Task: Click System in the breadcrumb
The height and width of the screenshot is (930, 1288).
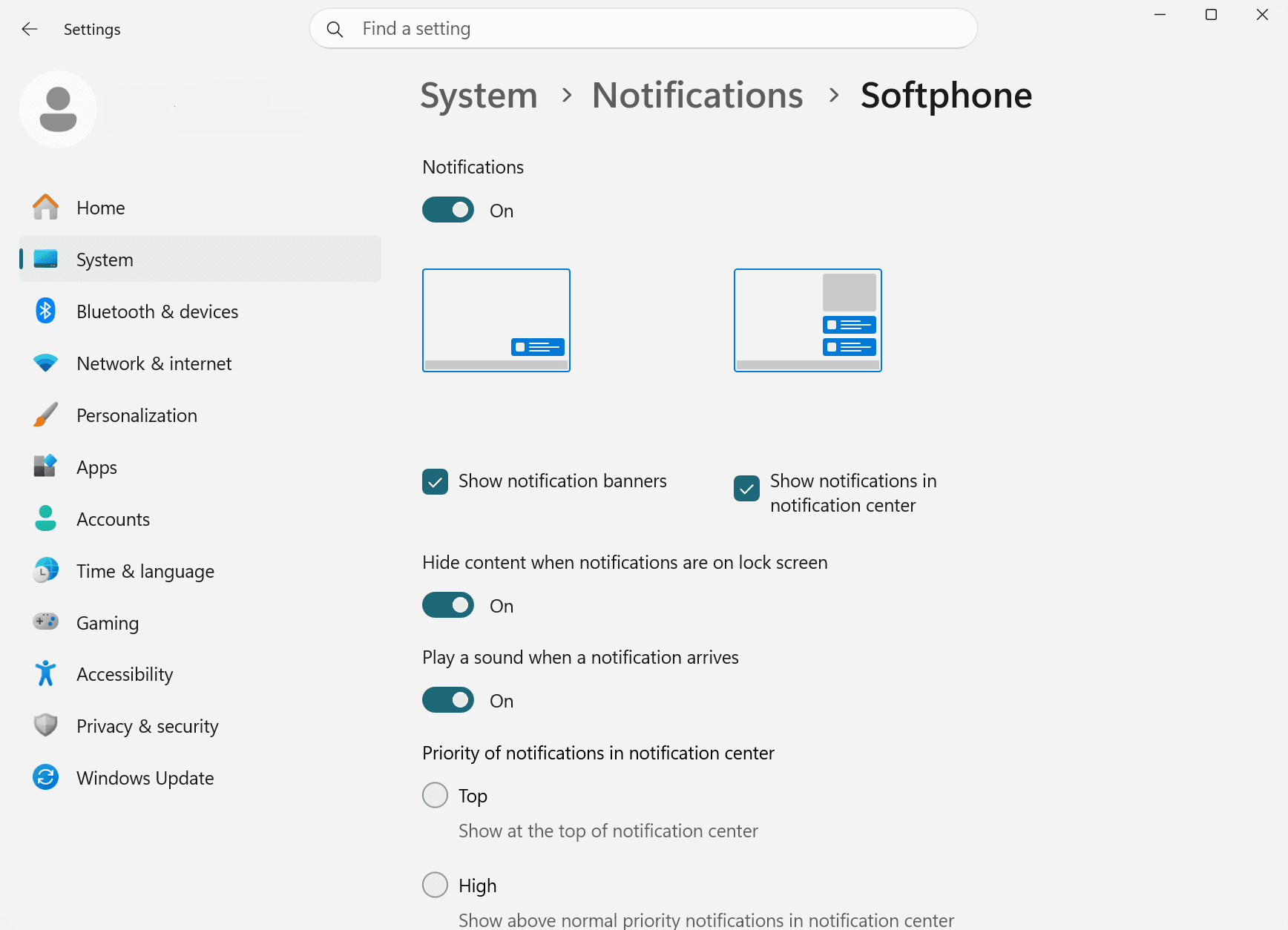Action: pos(479,96)
